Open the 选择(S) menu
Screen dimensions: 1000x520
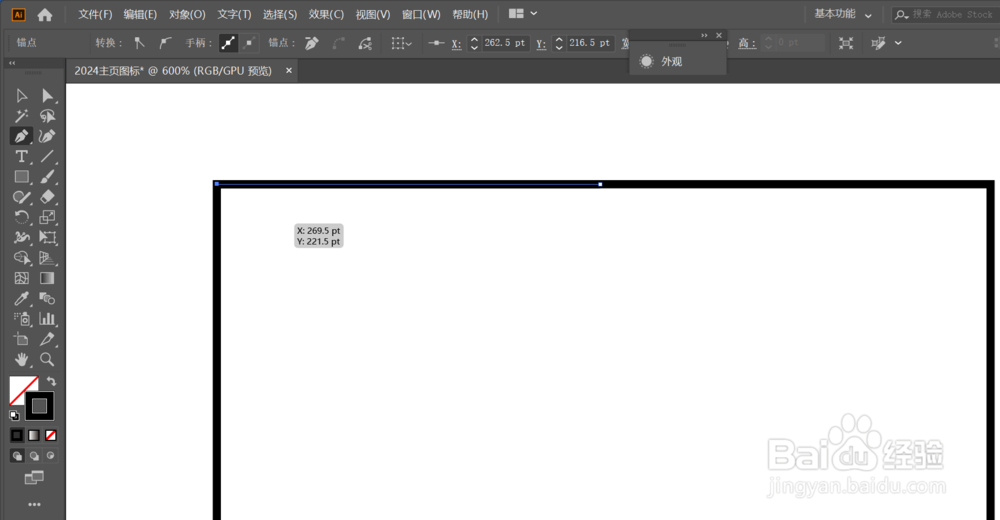[x=280, y=14]
